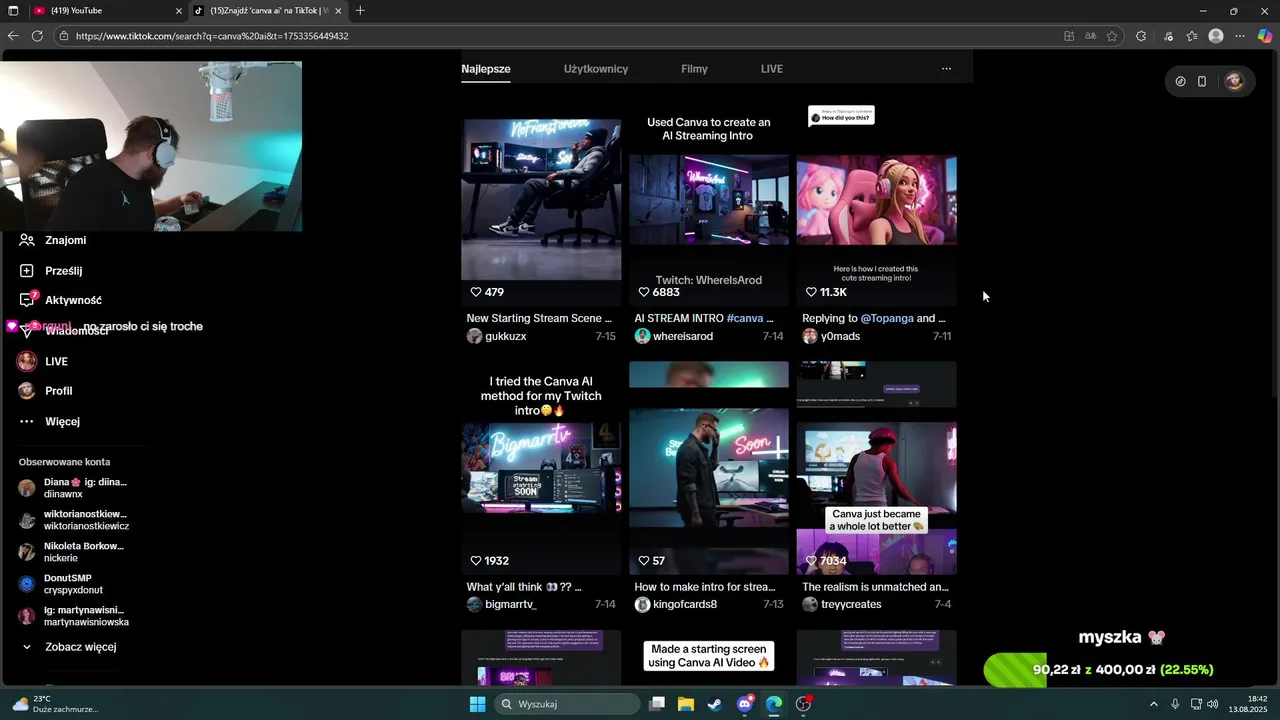The height and width of the screenshot is (720, 1280).
Task: Show hidden system tray icons
Action: coord(1154,704)
